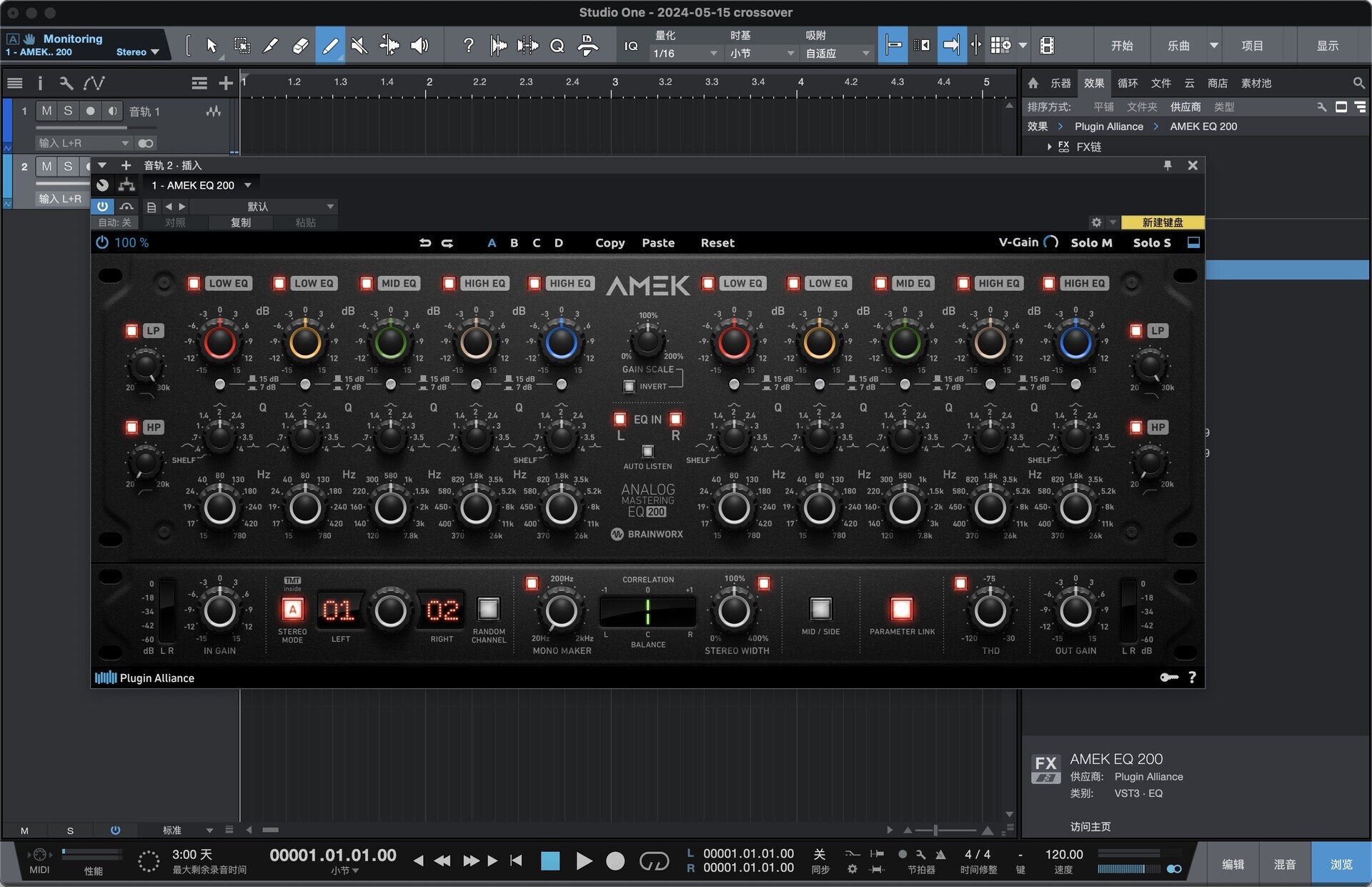Image resolution: width=1372 pixels, height=887 pixels.
Task: Open Monitoring Stereo channel dropdown
Action: click(138, 52)
